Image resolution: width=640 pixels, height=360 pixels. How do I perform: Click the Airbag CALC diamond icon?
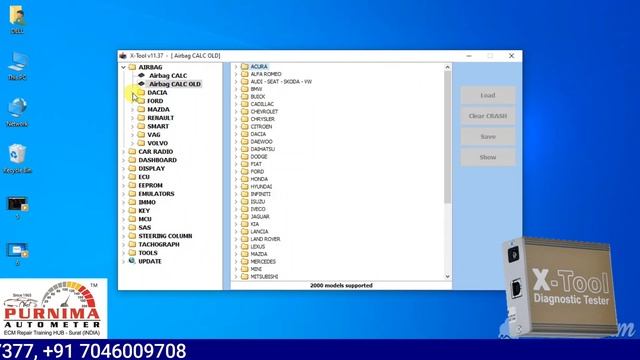point(141,76)
